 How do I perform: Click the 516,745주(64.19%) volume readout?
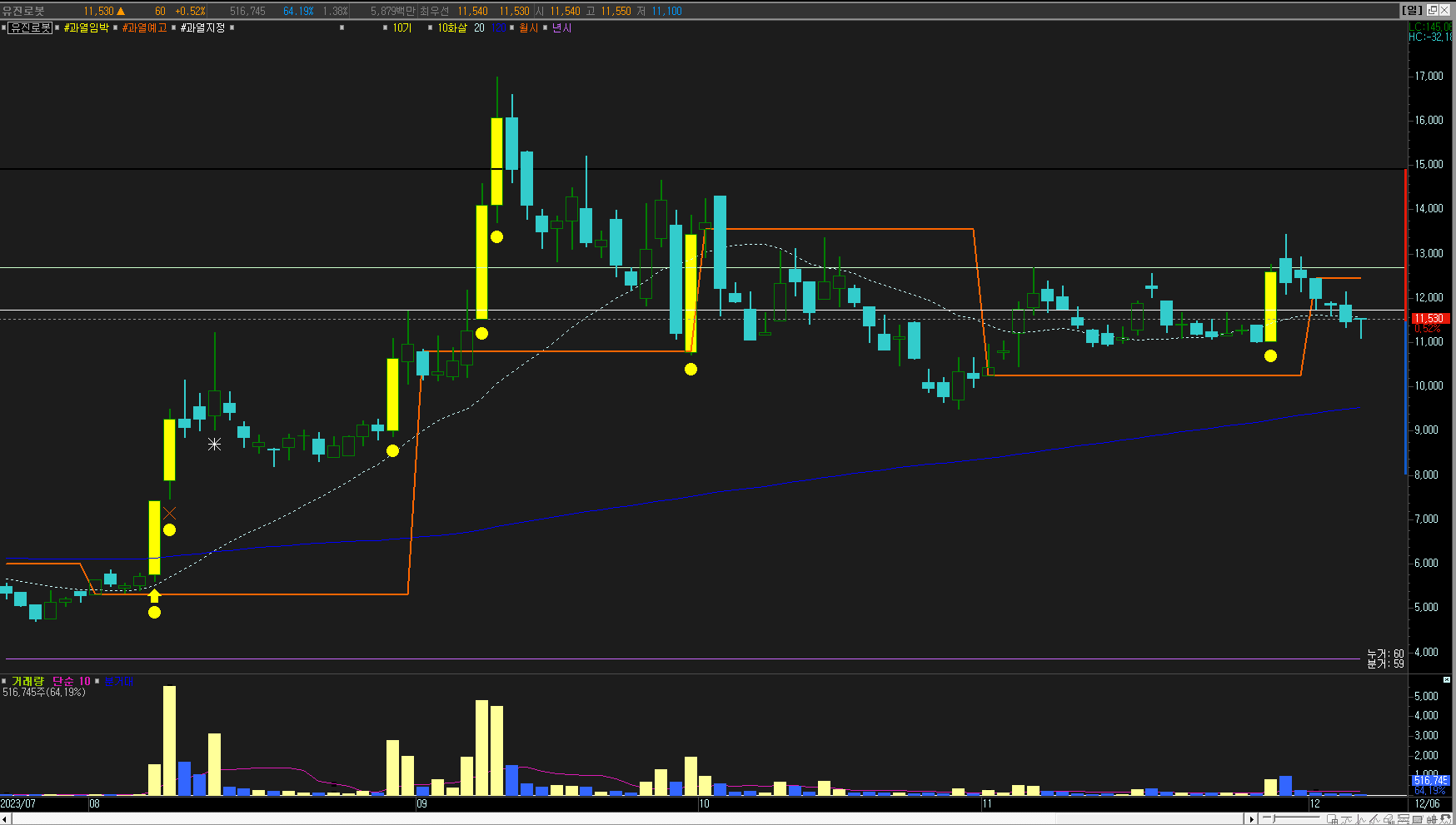tap(44, 692)
